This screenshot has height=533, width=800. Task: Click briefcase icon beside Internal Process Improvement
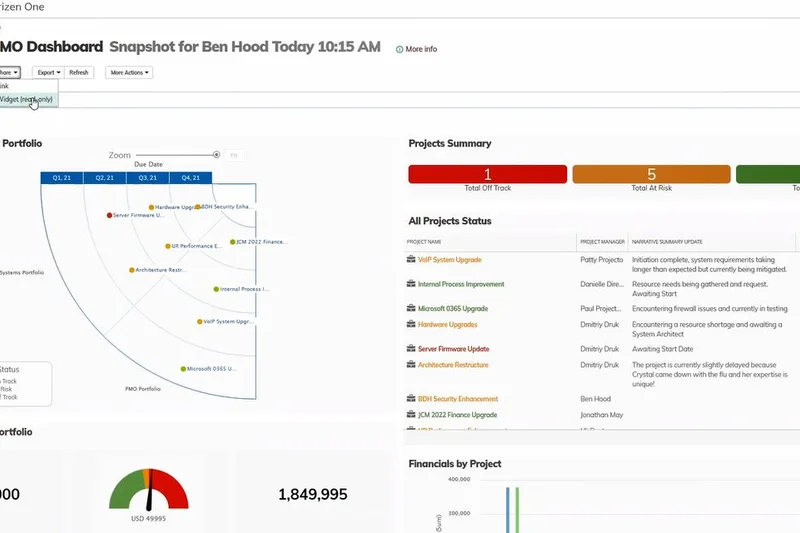411,284
